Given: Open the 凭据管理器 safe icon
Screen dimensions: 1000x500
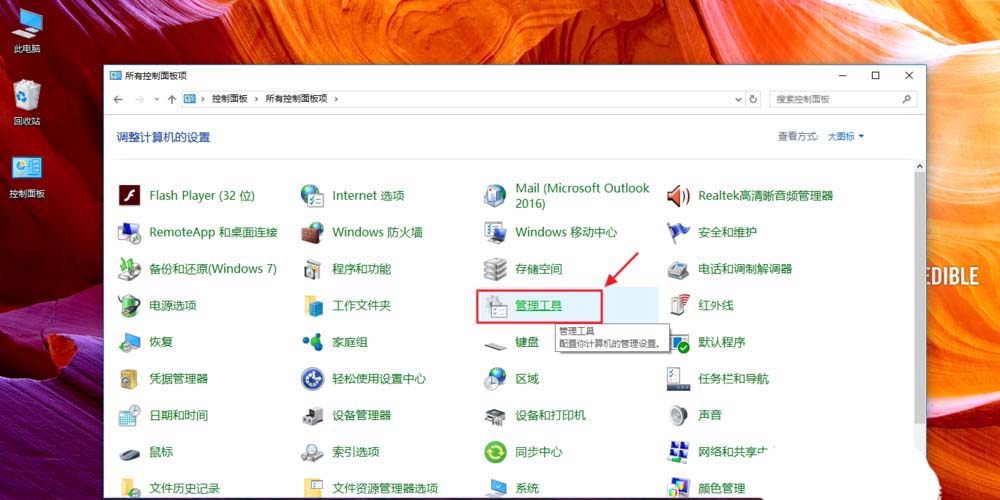Looking at the screenshot, I should 129,379.
